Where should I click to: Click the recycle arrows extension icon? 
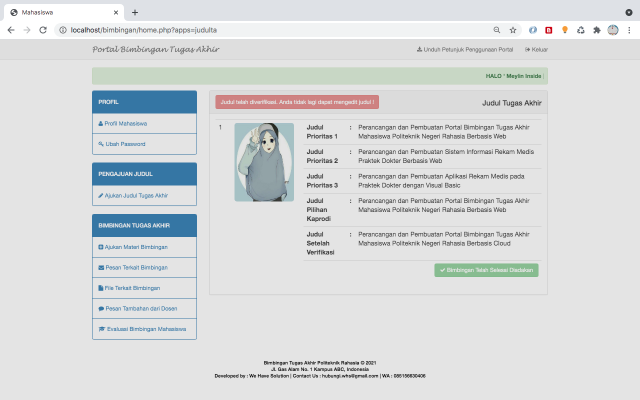(582, 30)
